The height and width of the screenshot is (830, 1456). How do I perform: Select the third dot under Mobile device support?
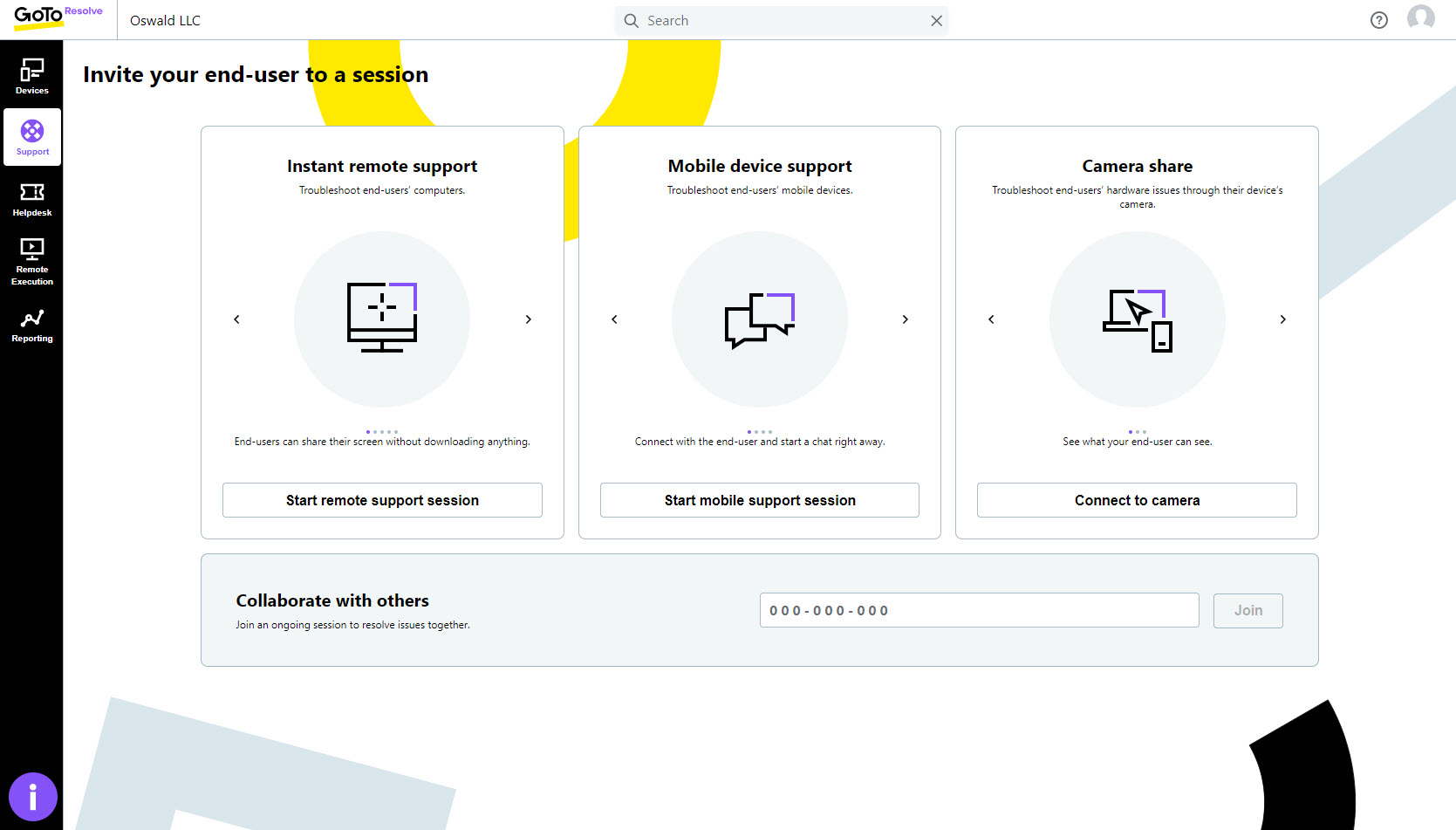(x=762, y=431)
